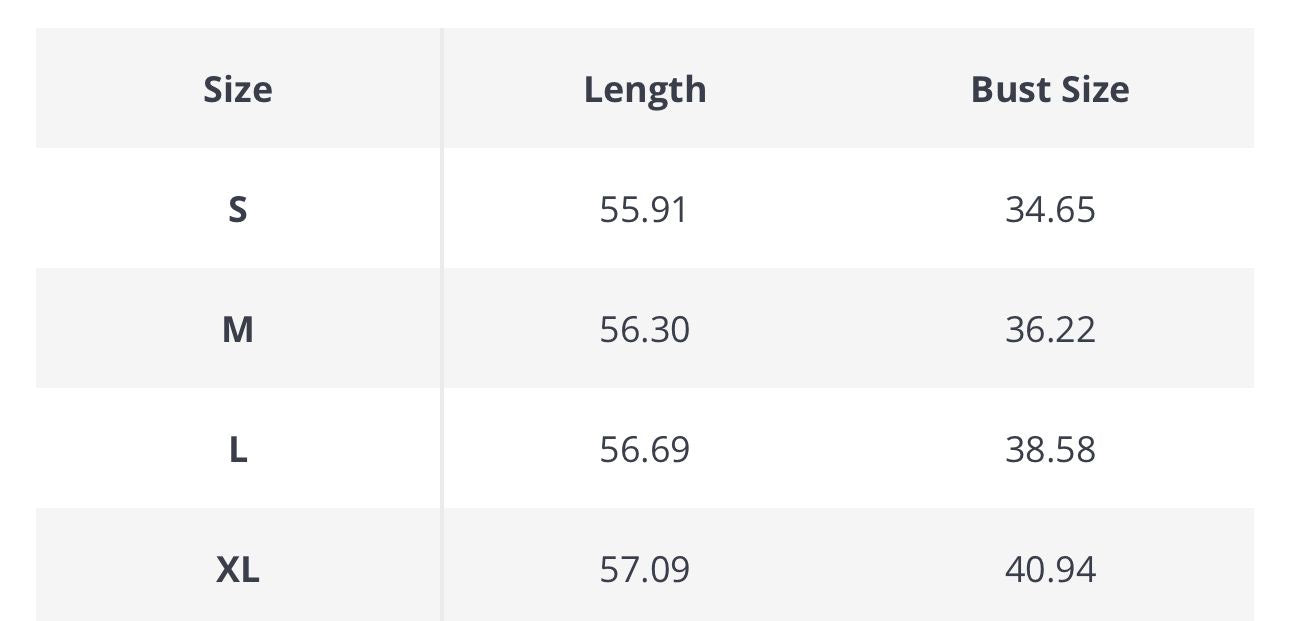Click the Length column header
Screen dimensions: 1290x621
[645, 90]
